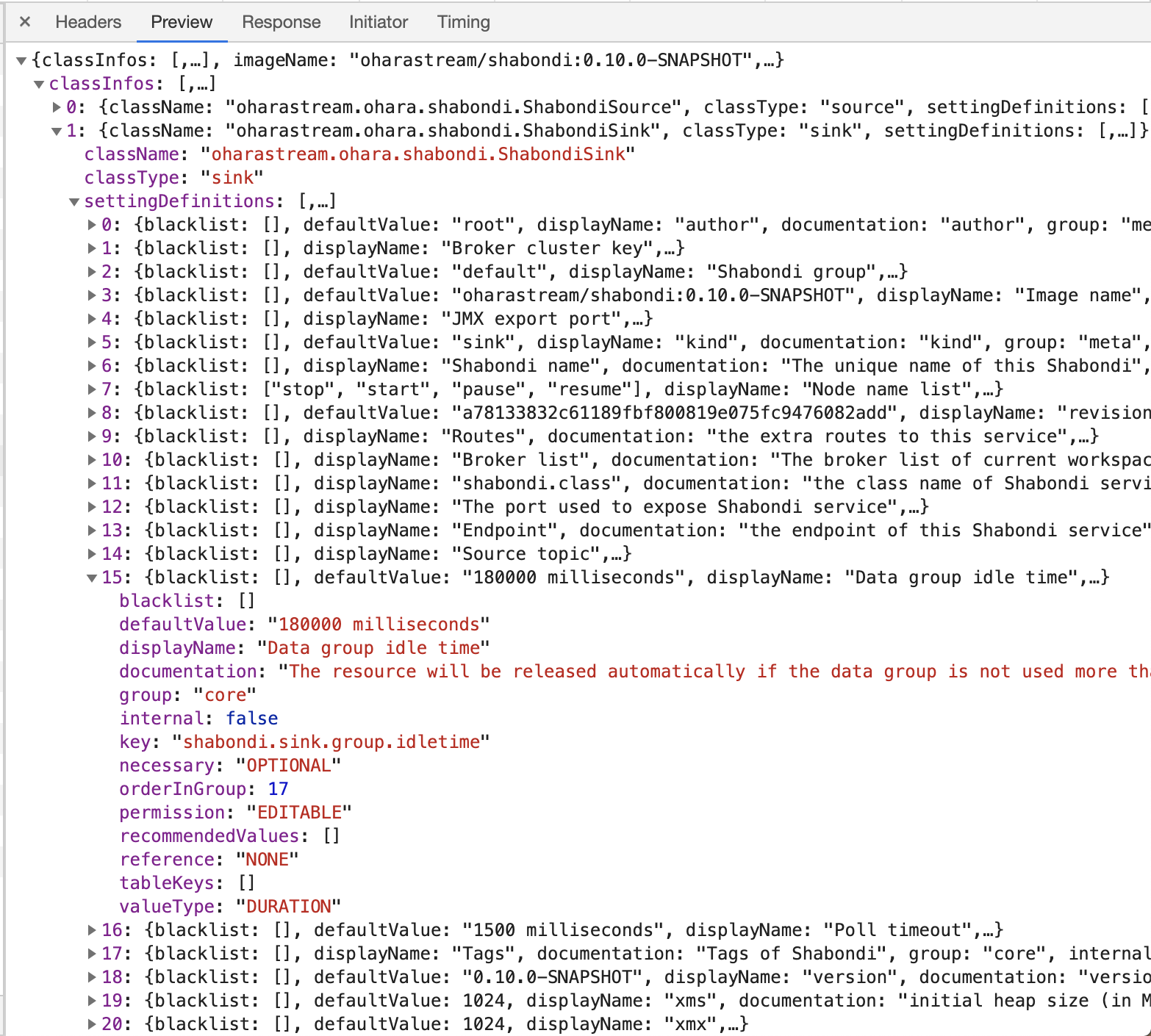This screenshot has width=1151, height=1036.
Task: Select defaultValue "180000 milliseconds"
Action: tap(379, 625)
